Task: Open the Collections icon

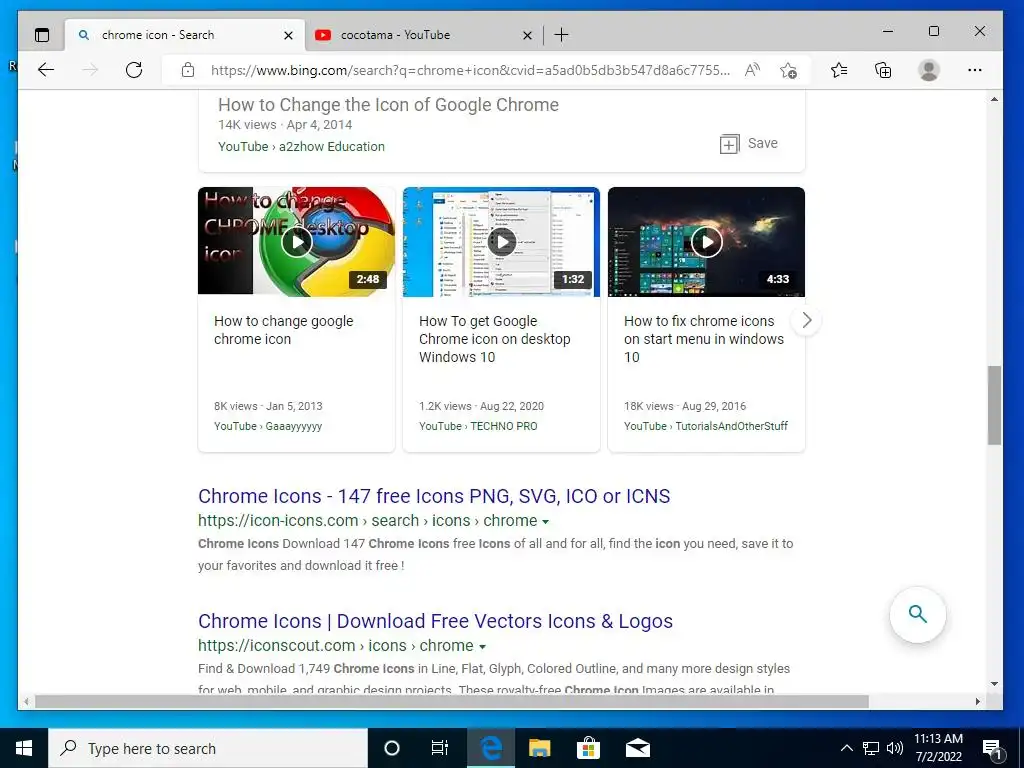Action: 883,70
